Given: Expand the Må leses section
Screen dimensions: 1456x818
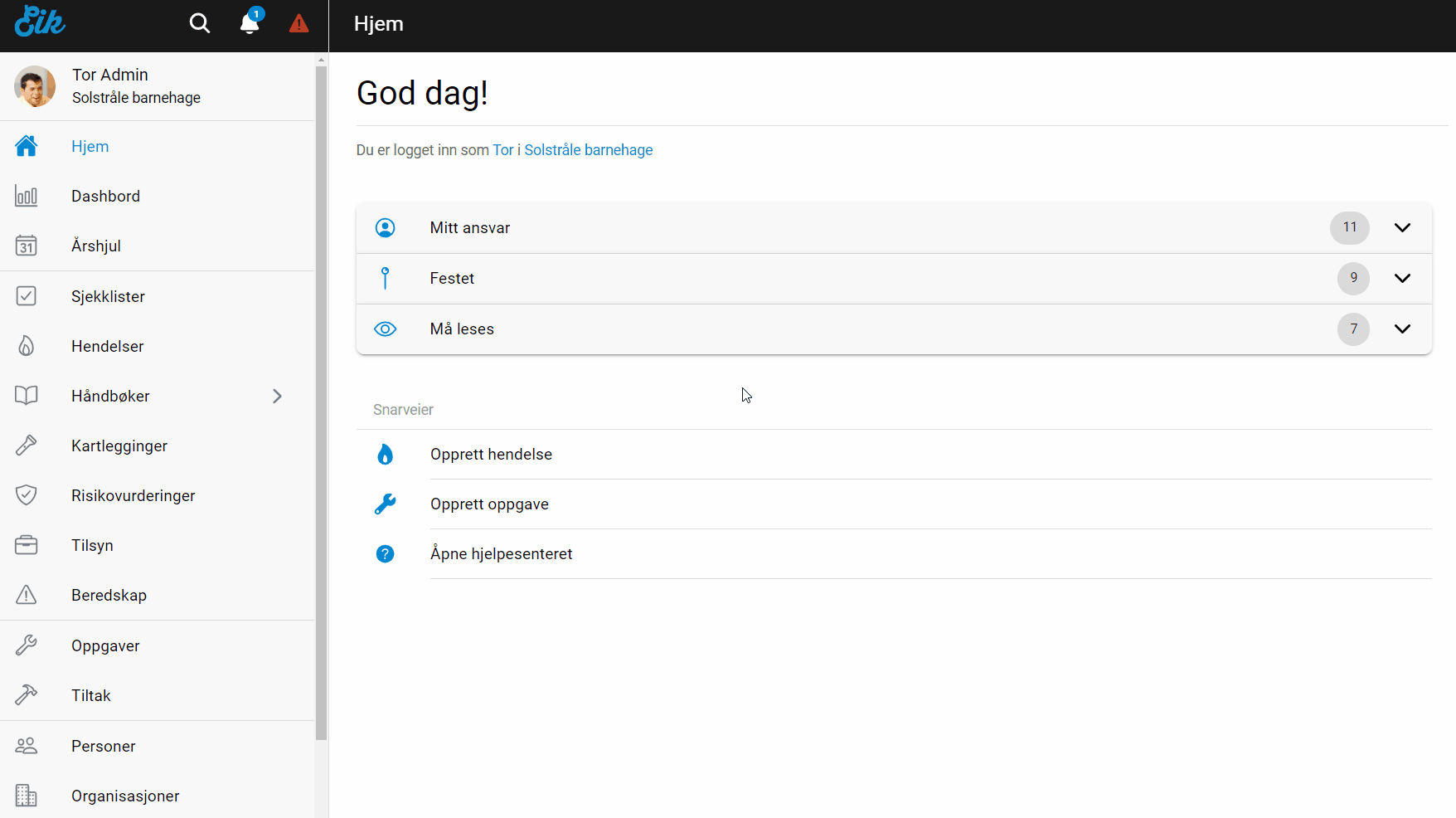Looking at the screenshot, I should (1401, 329).
